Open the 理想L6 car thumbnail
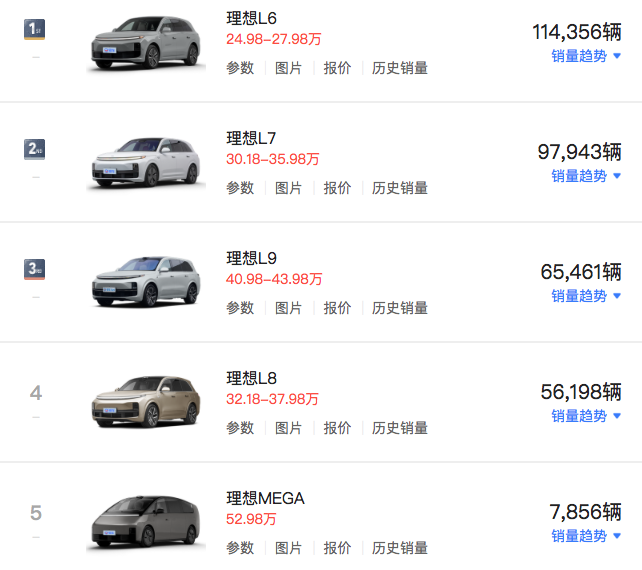The image size is (642, 570). point(144,44)
